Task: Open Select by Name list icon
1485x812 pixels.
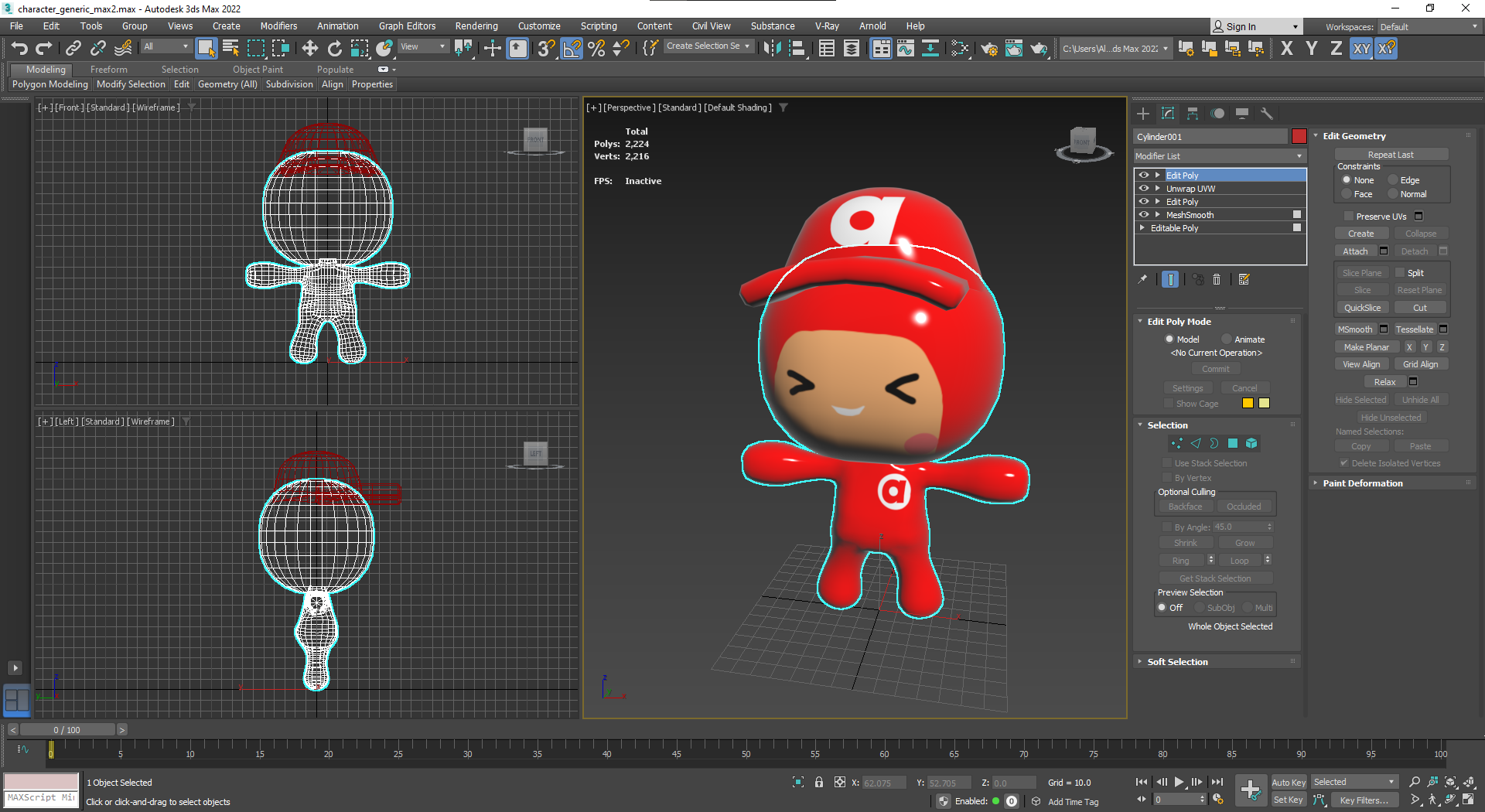Action: point(230,49)
